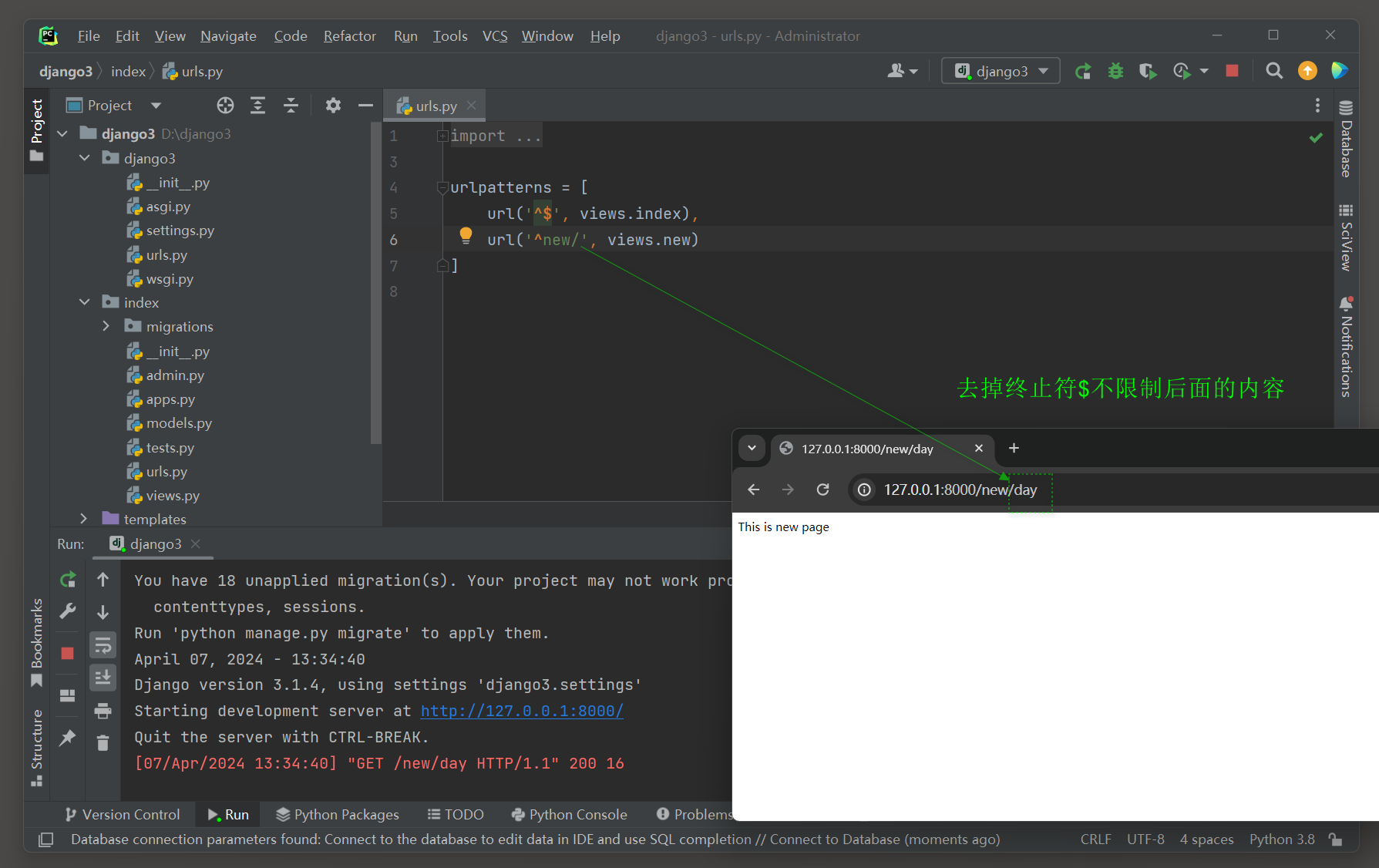Collapse the index folder

(85, 302)
